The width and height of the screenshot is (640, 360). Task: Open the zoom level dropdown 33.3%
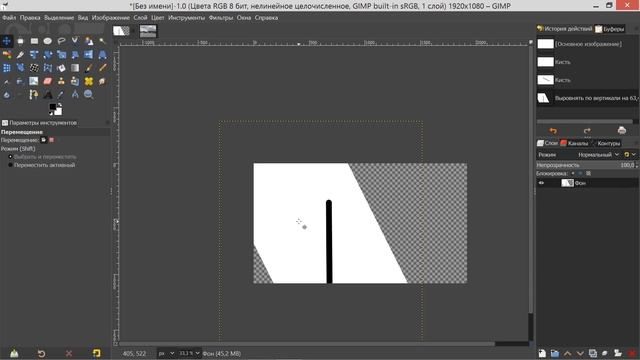pos(189,353)
